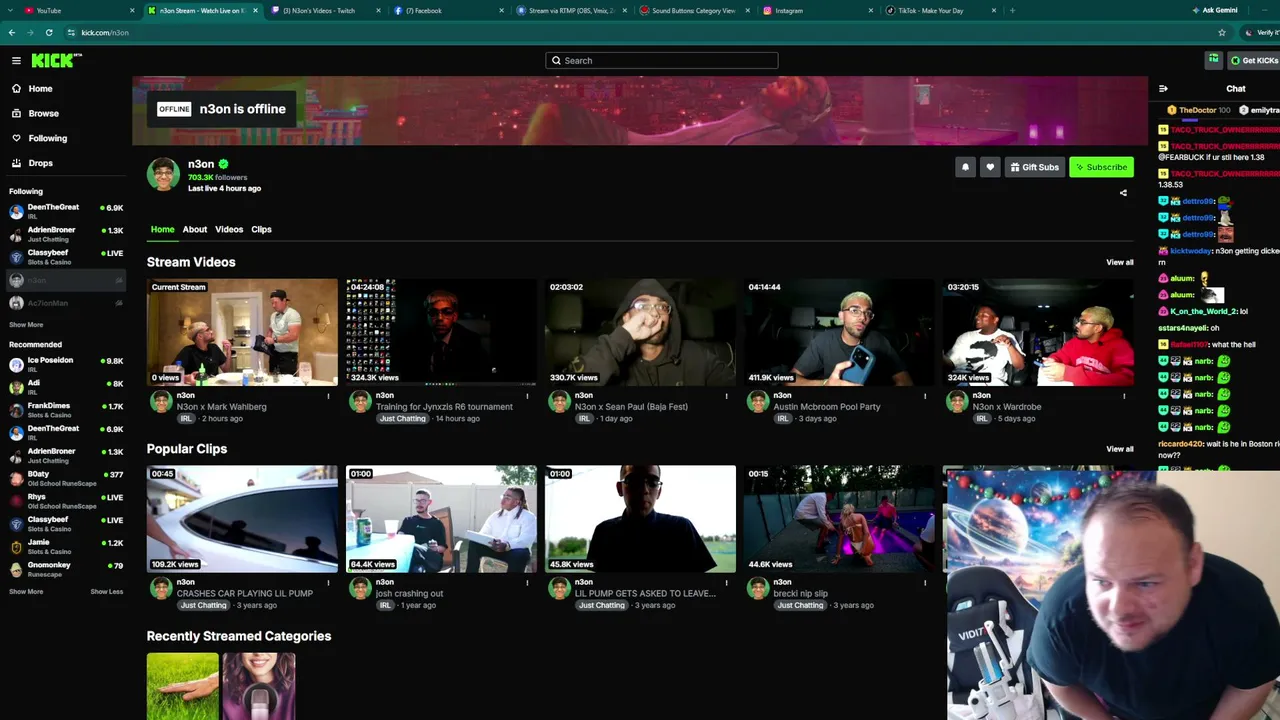Focus the Kick search field
The image size is (1280, 720).
[661, 61]
